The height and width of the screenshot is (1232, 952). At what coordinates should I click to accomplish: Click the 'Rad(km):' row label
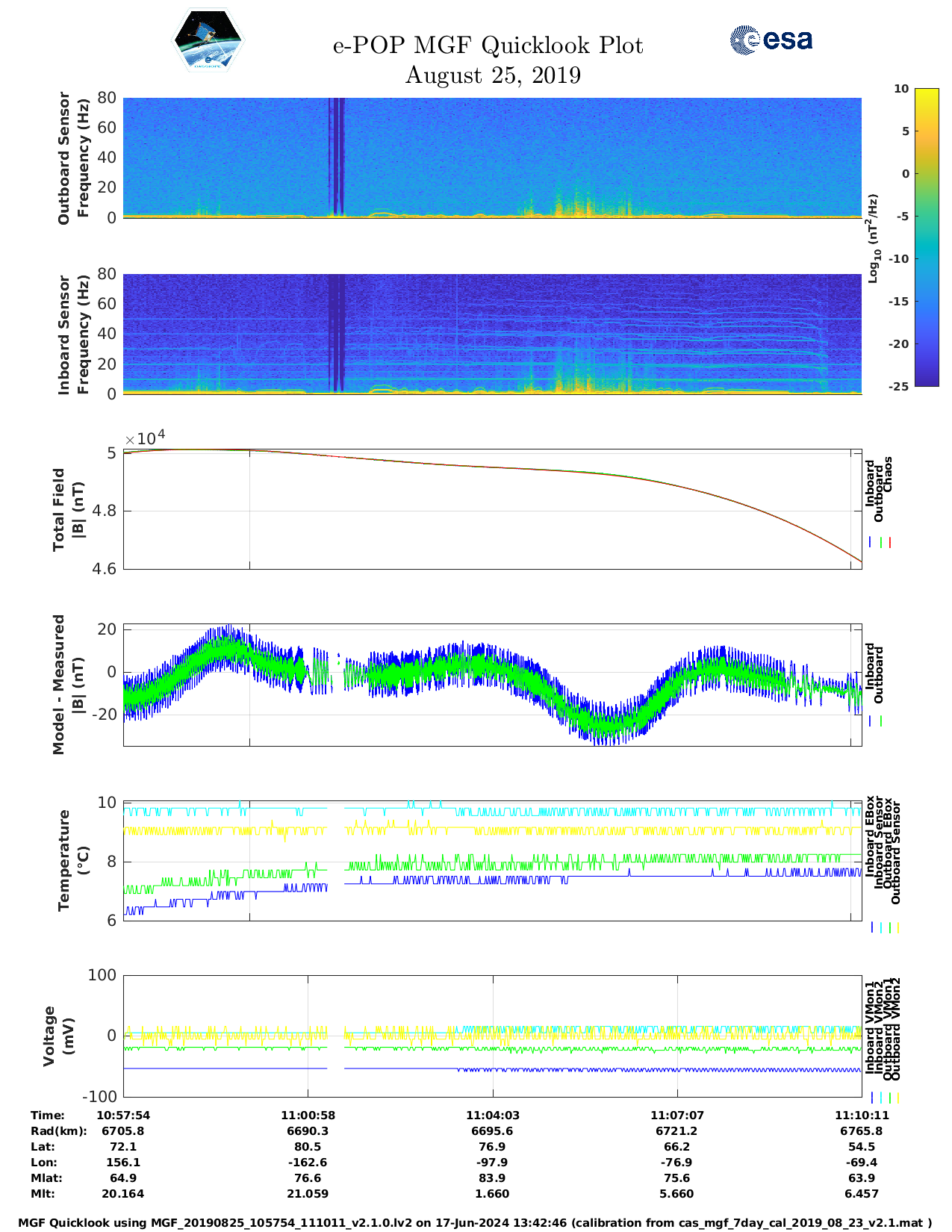(x=58, y=1130)
